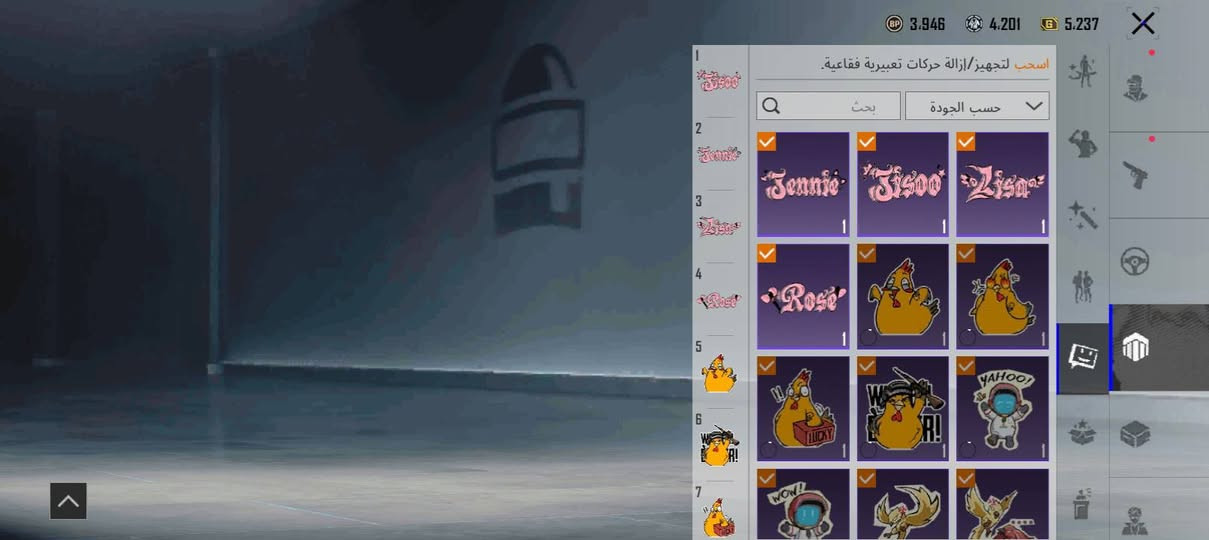Select the two-person emotes category icon

coord(1082,286)
